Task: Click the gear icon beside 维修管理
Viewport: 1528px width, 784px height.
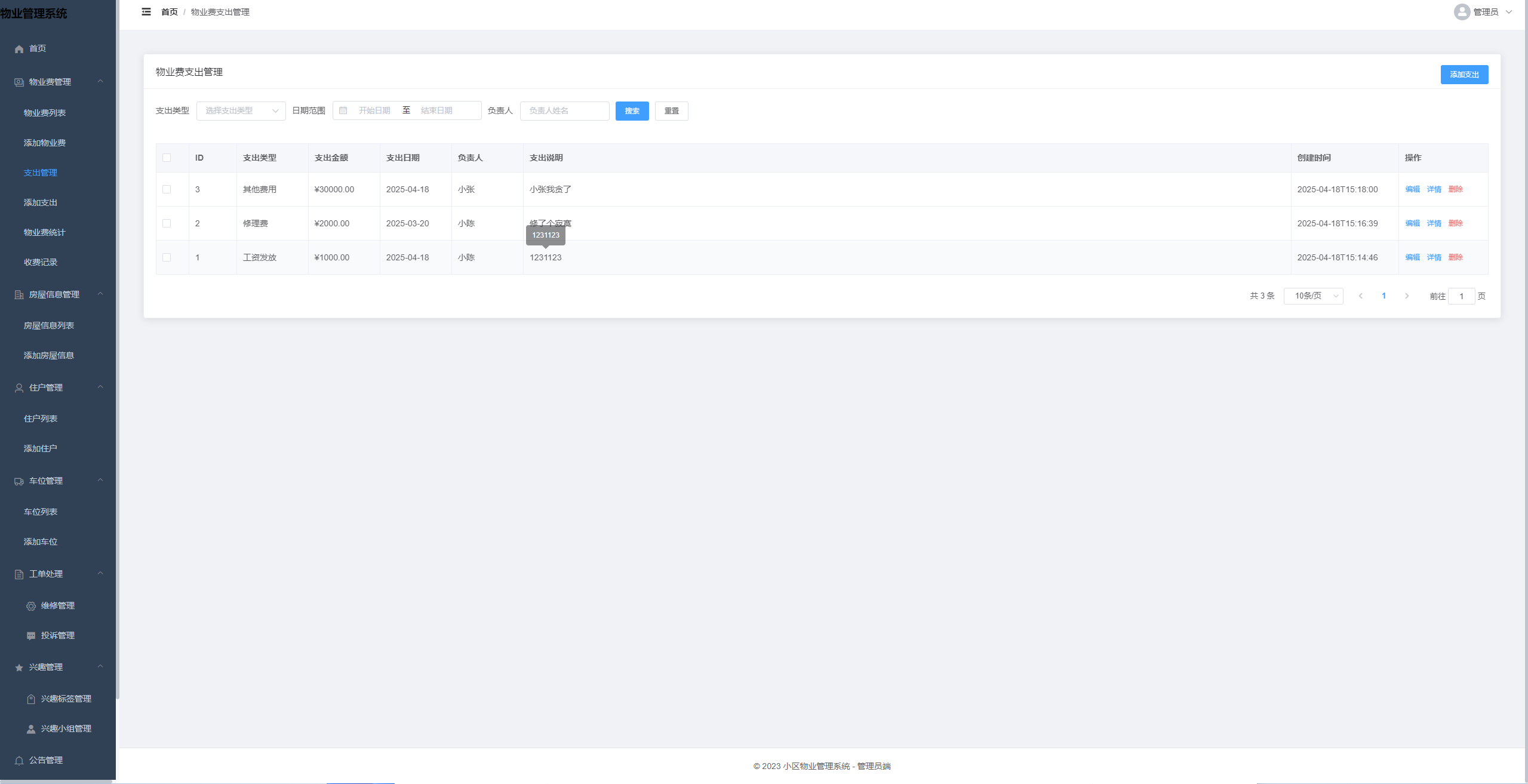Action: 31,606
